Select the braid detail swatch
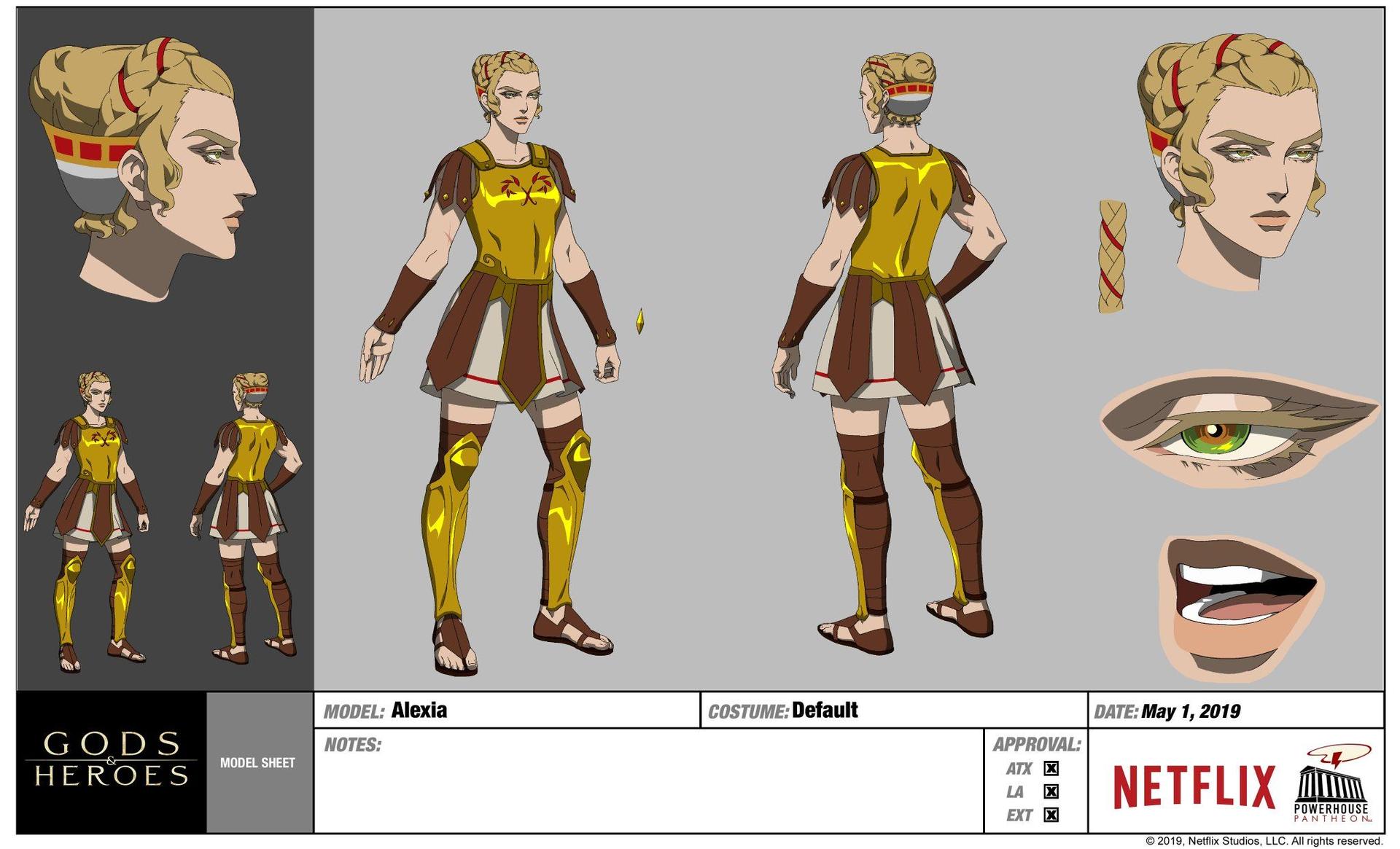1400x849 pixels. point(1113,257)
